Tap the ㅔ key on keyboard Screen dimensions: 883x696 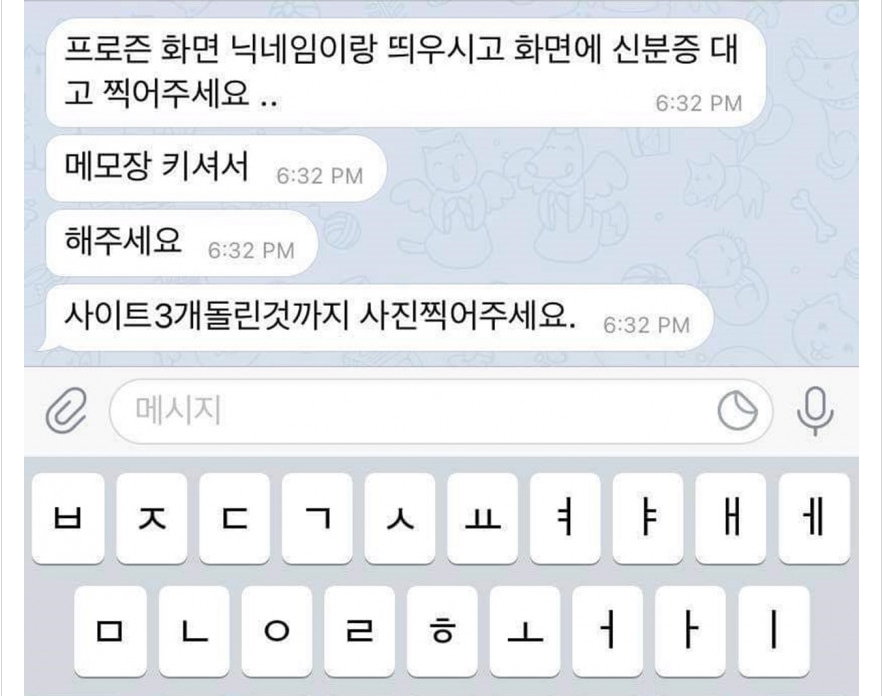coord(814,518)
